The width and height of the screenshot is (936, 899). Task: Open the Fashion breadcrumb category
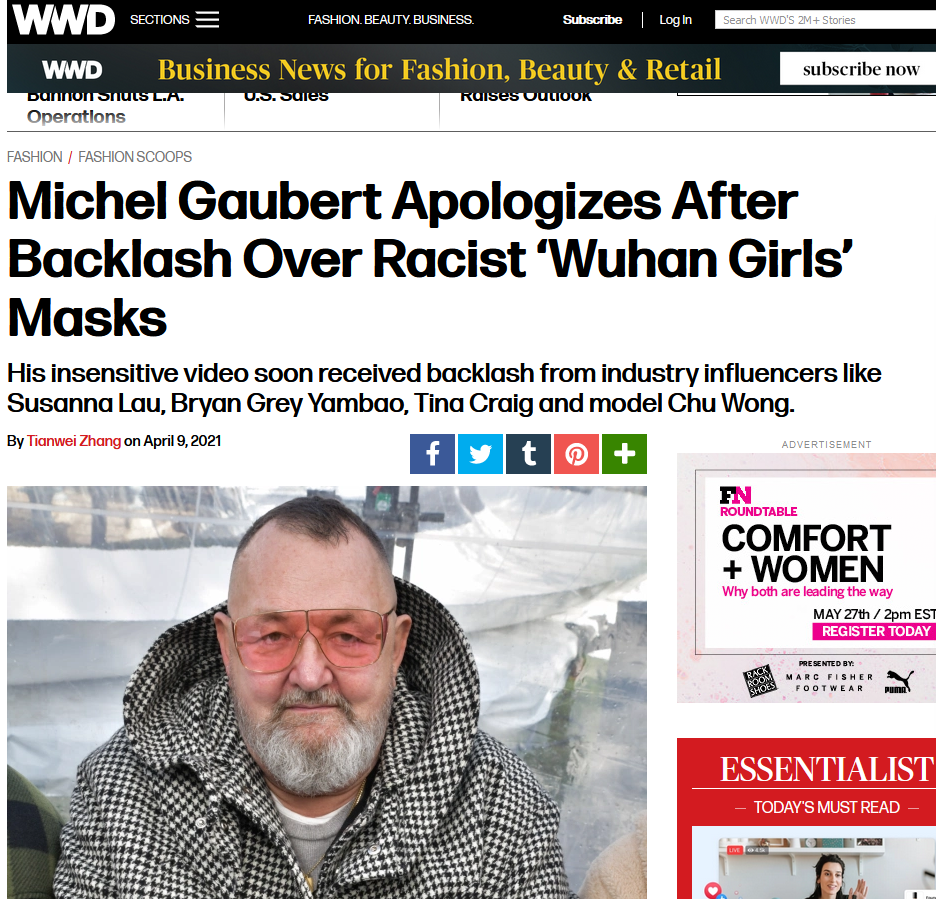(x=35, y=157)
